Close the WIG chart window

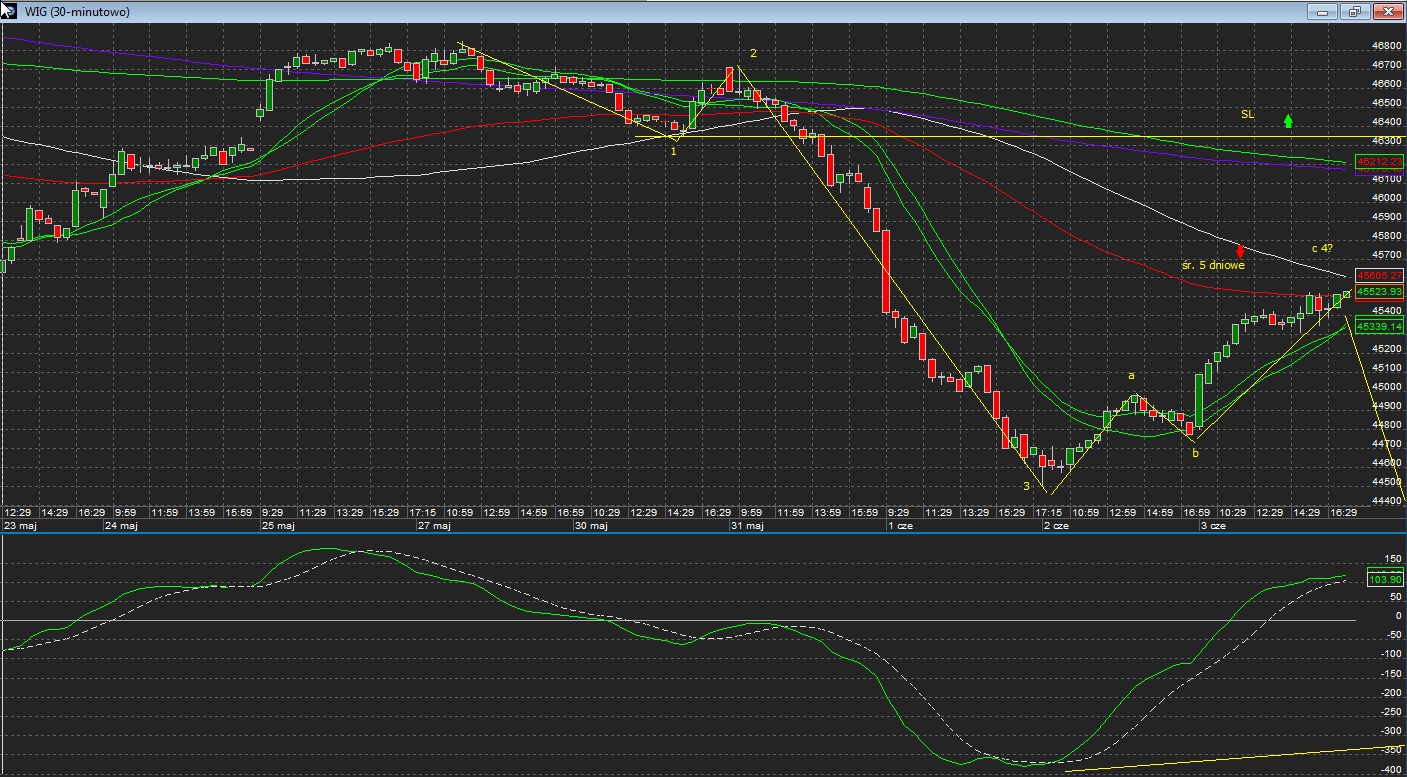point(1387,12)
